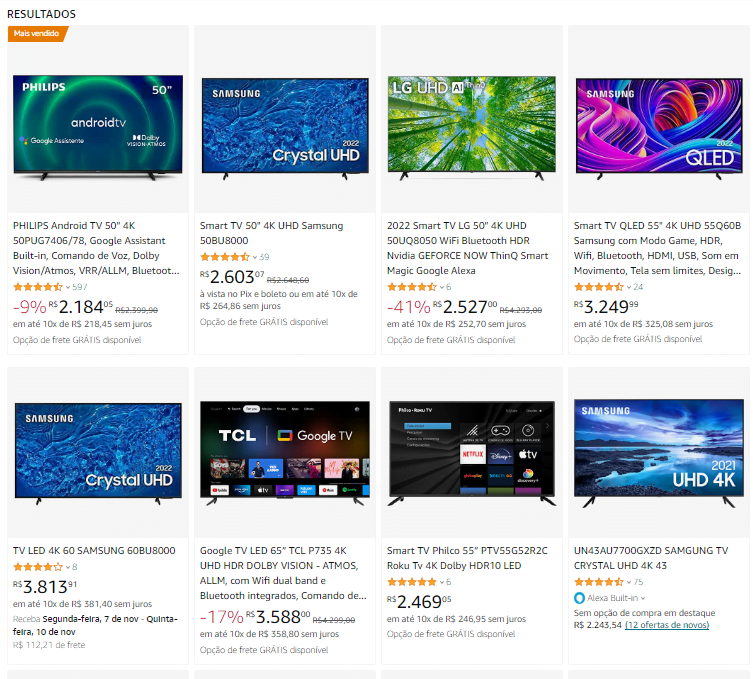Expand the Alexa Built-in dropdown arrow
This screenshot has height=679, width=753.
tap(643, 598)
